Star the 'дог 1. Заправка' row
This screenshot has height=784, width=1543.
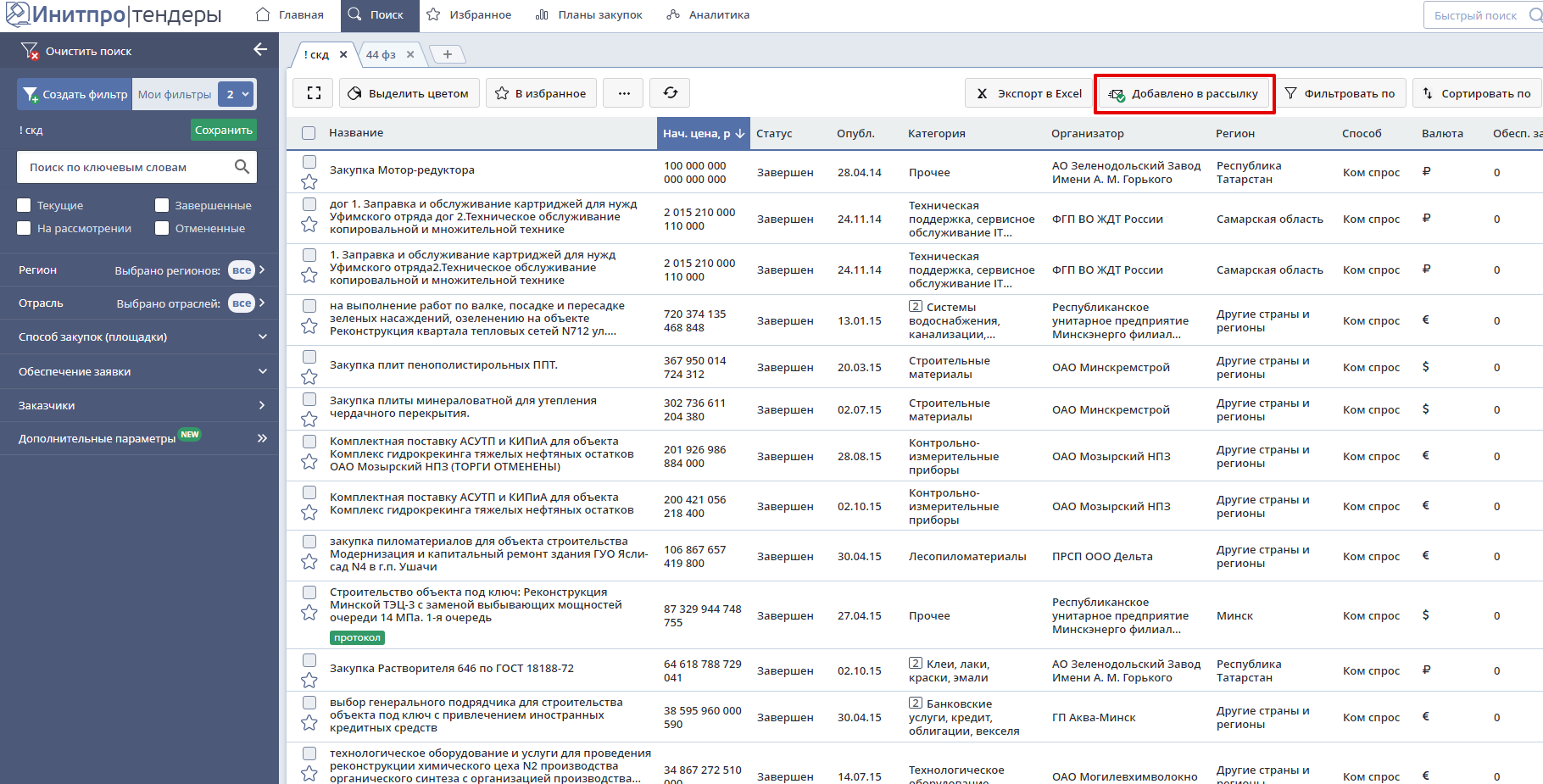(309, 224)
